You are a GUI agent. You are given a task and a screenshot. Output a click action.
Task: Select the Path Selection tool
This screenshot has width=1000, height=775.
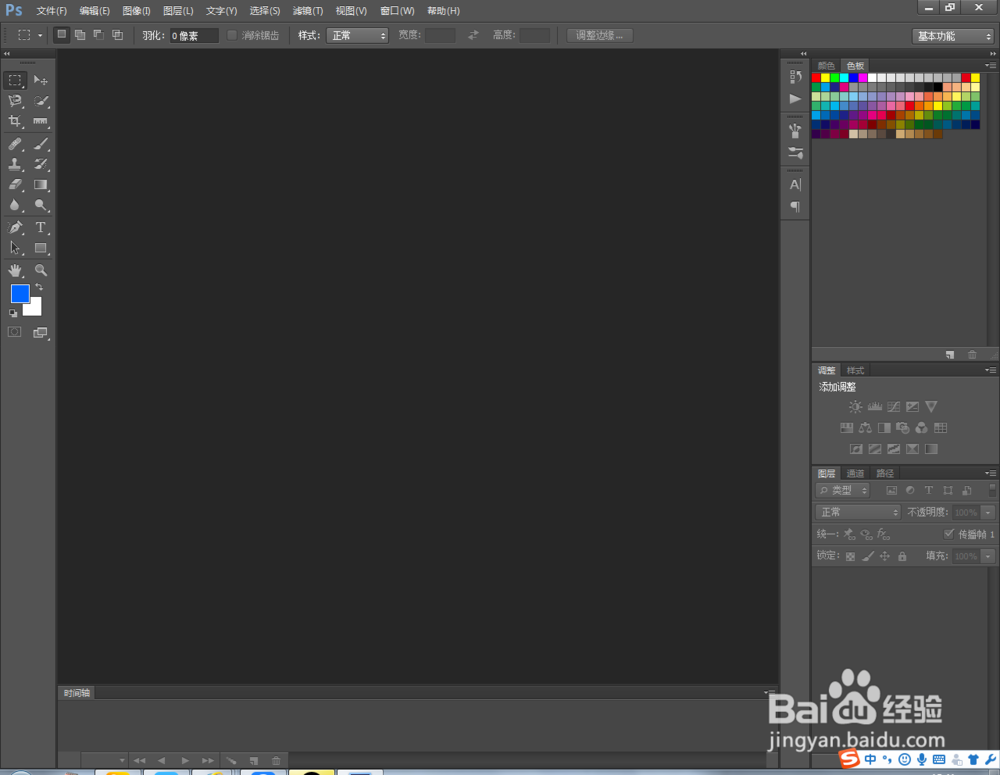15,248
